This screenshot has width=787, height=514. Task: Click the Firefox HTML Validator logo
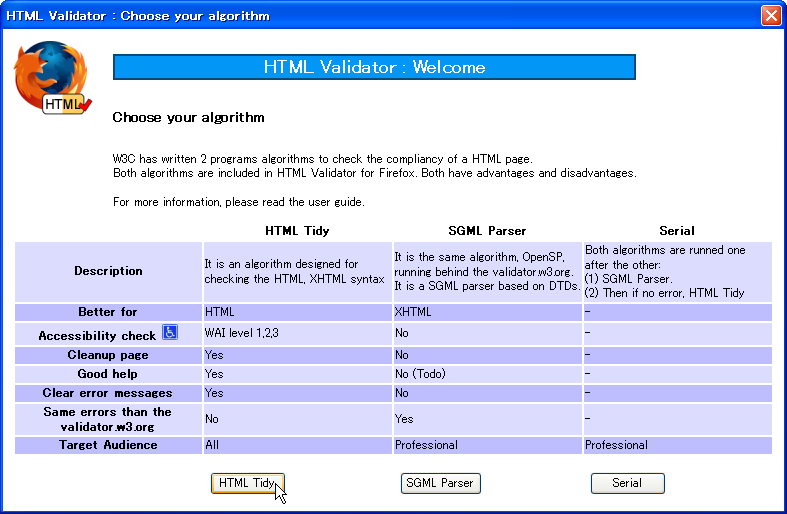[x=52, y=78]
